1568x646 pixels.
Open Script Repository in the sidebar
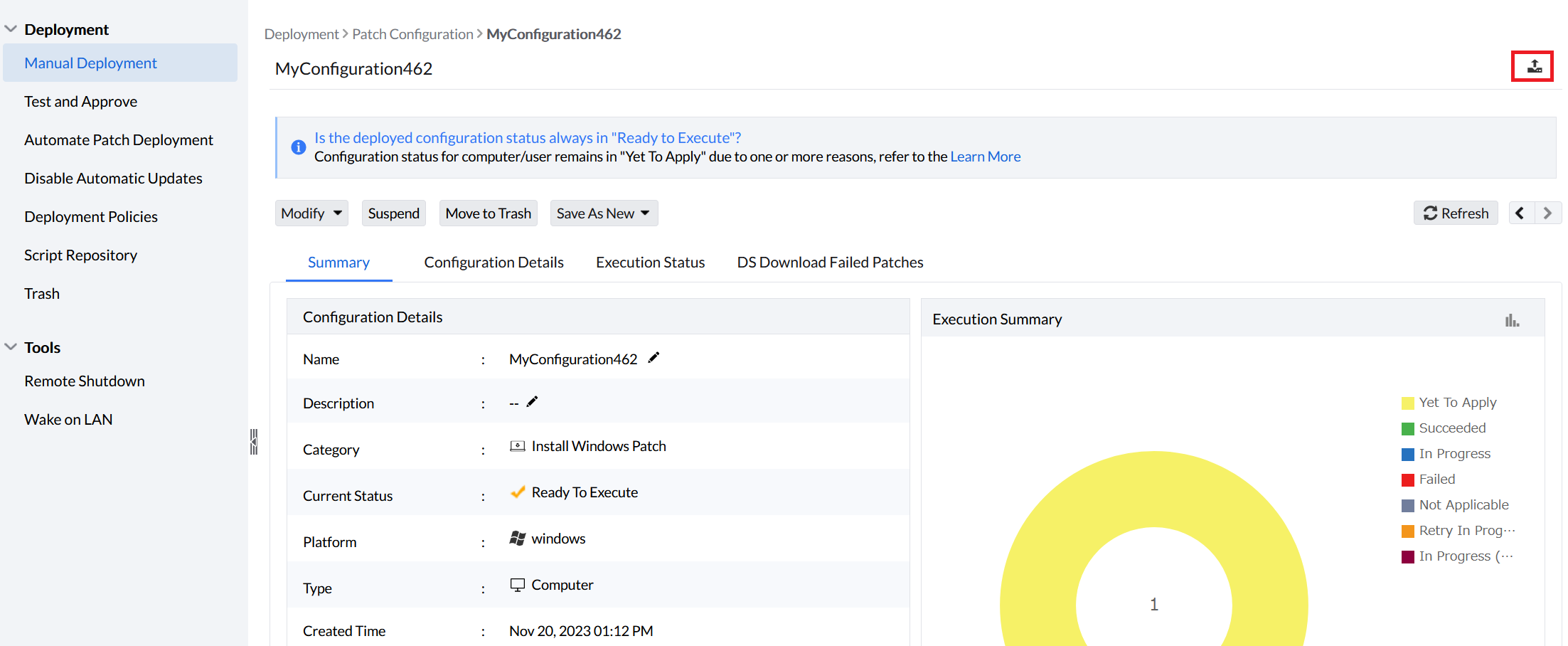point(80,255)
